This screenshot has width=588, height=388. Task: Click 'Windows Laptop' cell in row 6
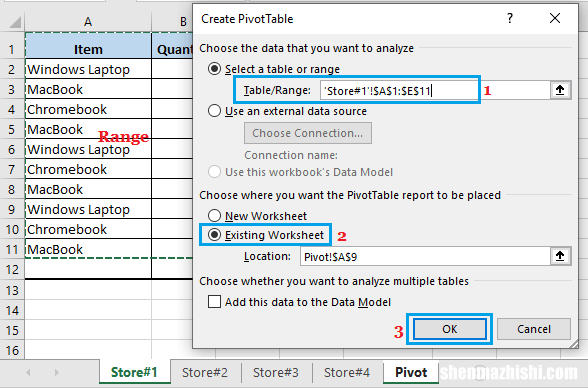click(x=88, y=149)
